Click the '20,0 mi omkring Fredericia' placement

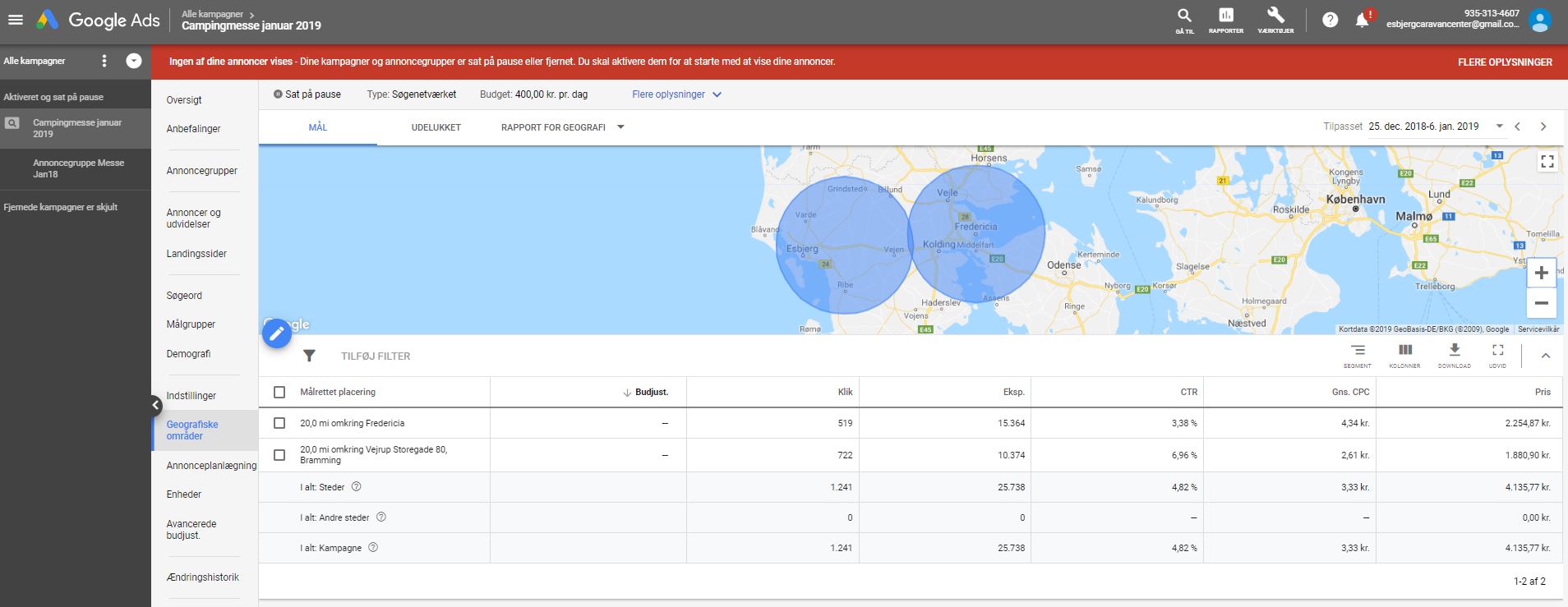[x=352, y=423]
